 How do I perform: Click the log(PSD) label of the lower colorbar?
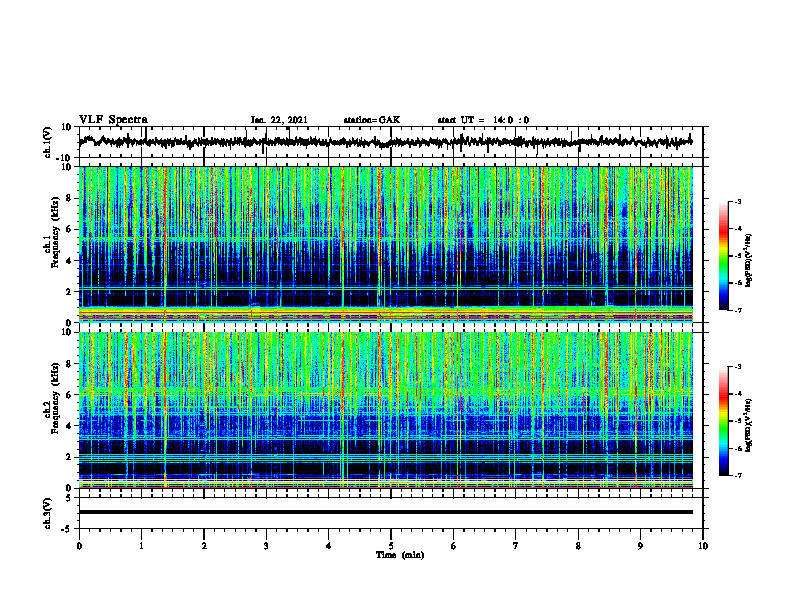(749, 425)
